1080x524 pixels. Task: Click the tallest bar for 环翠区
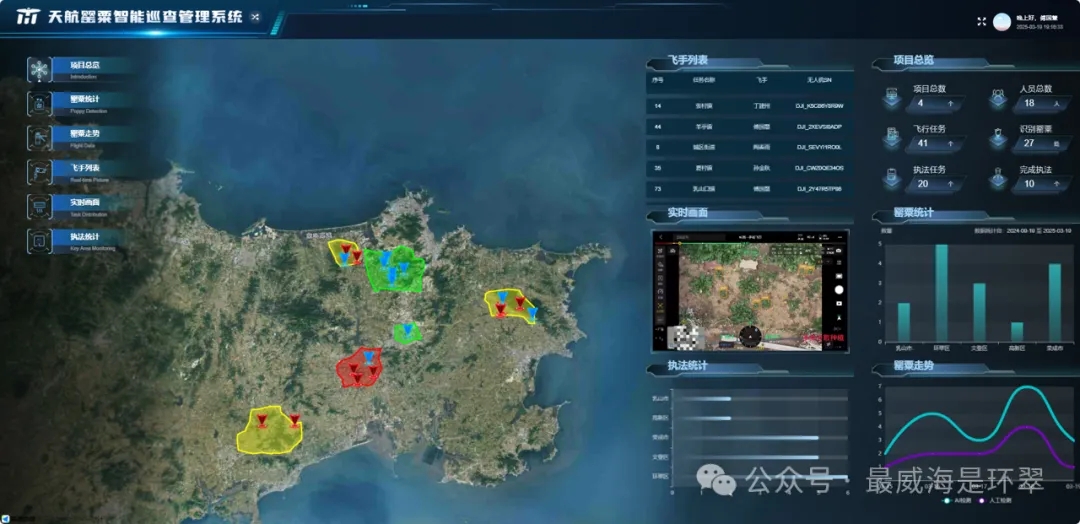click(941, 292)
